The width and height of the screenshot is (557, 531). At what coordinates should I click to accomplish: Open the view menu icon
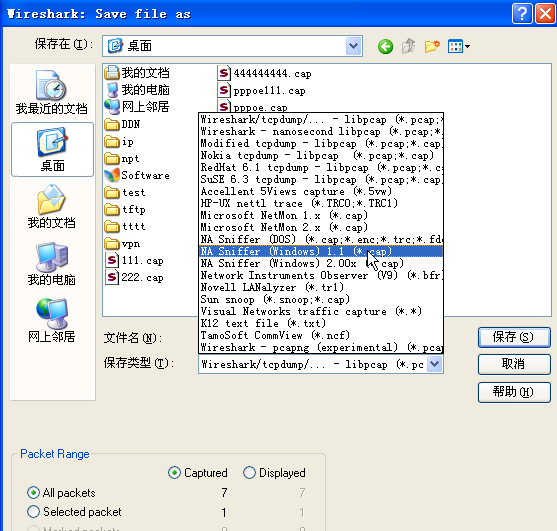[459, 46]
